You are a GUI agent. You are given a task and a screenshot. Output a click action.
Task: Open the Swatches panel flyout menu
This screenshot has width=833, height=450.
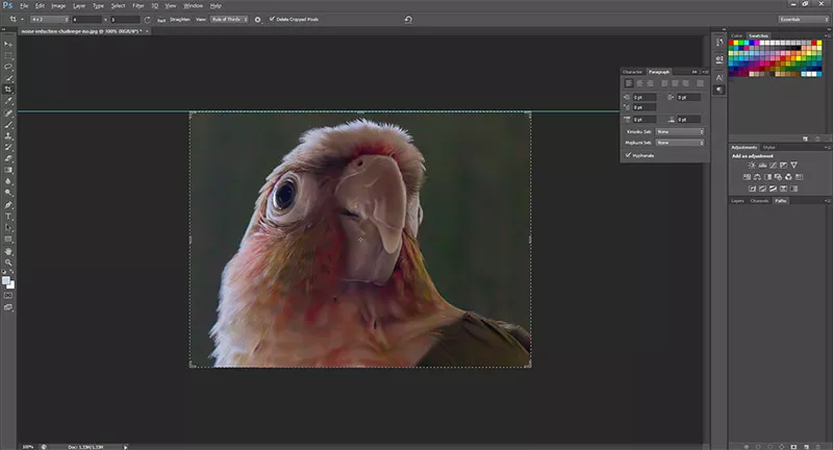point(827,36)
